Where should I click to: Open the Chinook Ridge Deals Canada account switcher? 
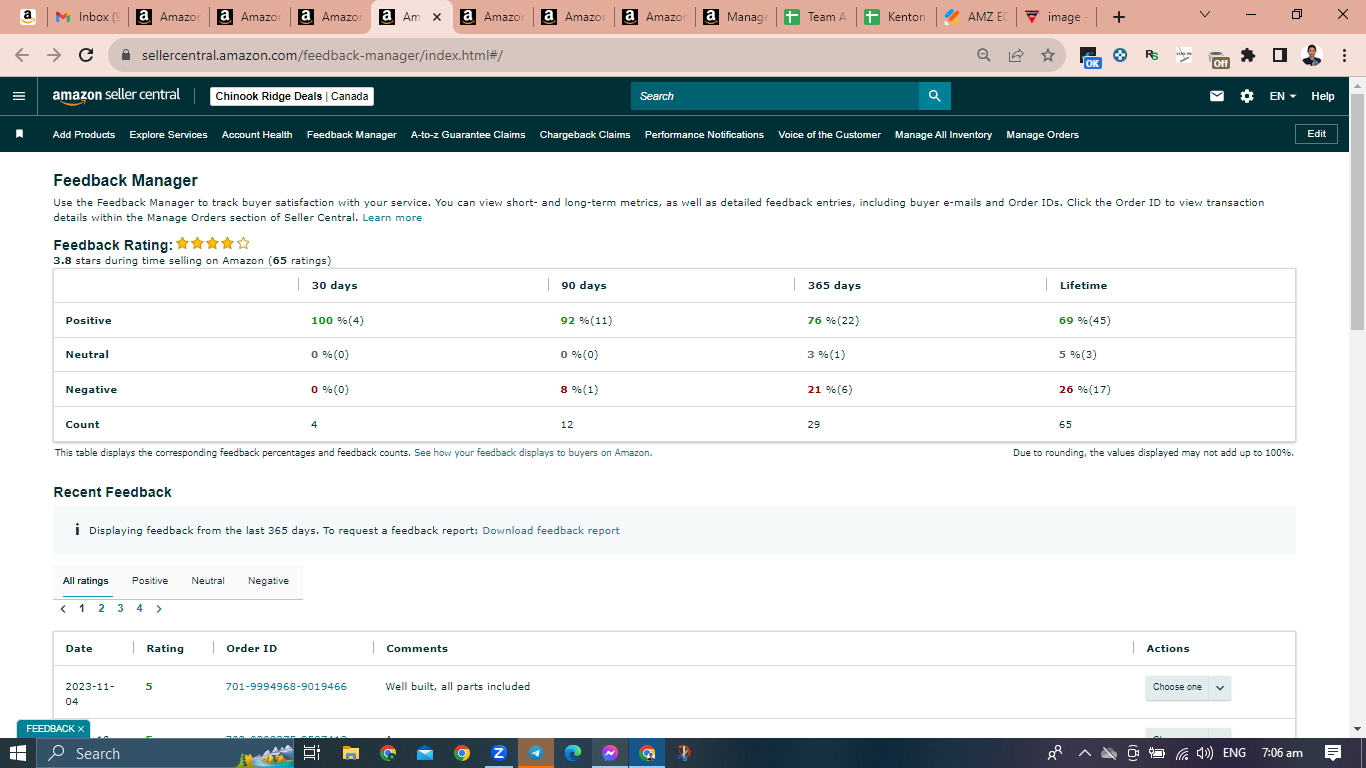point(292,96)
